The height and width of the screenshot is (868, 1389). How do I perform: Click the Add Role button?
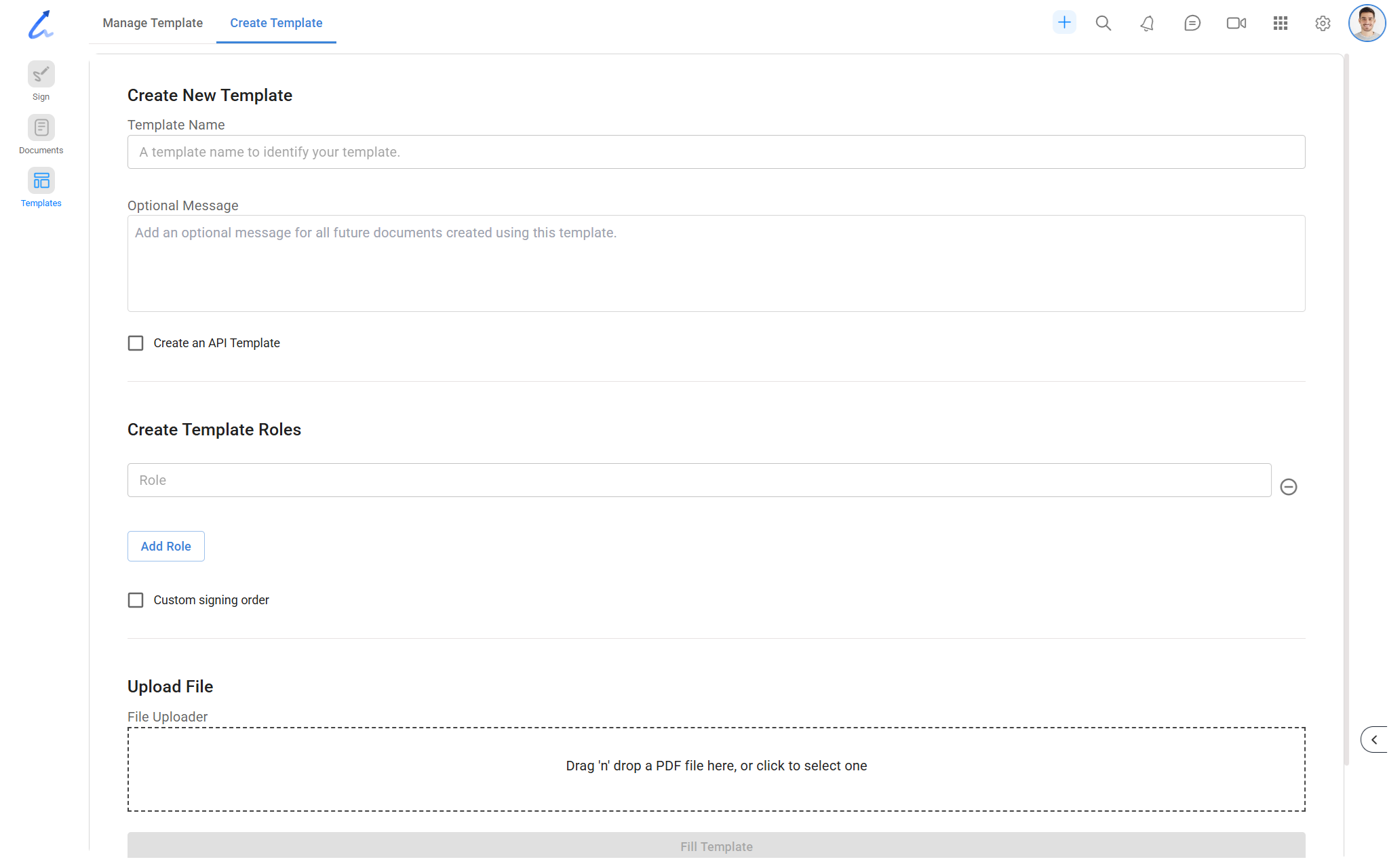(x=165, y=547)
